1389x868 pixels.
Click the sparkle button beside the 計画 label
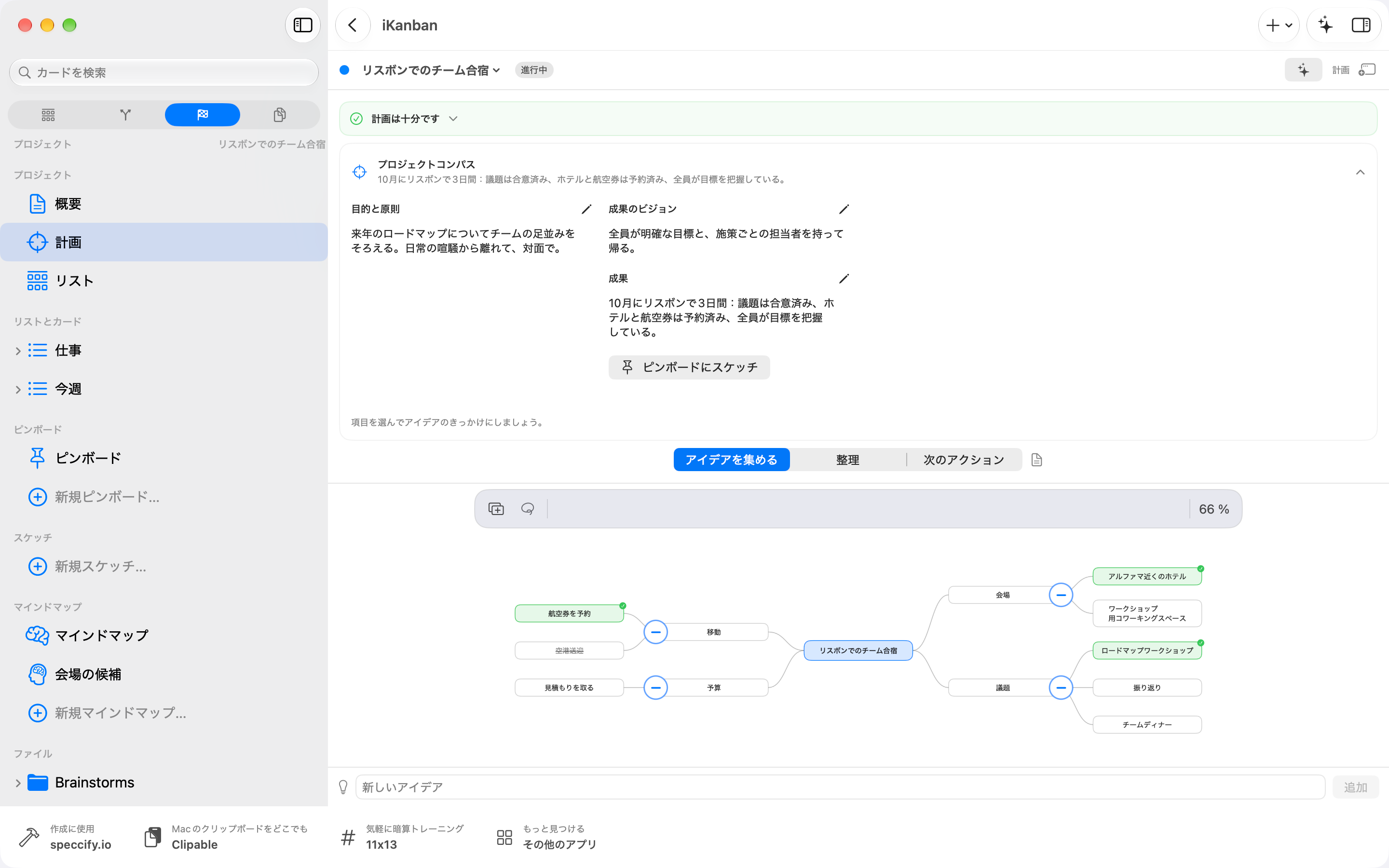(x=1303, y=70)
